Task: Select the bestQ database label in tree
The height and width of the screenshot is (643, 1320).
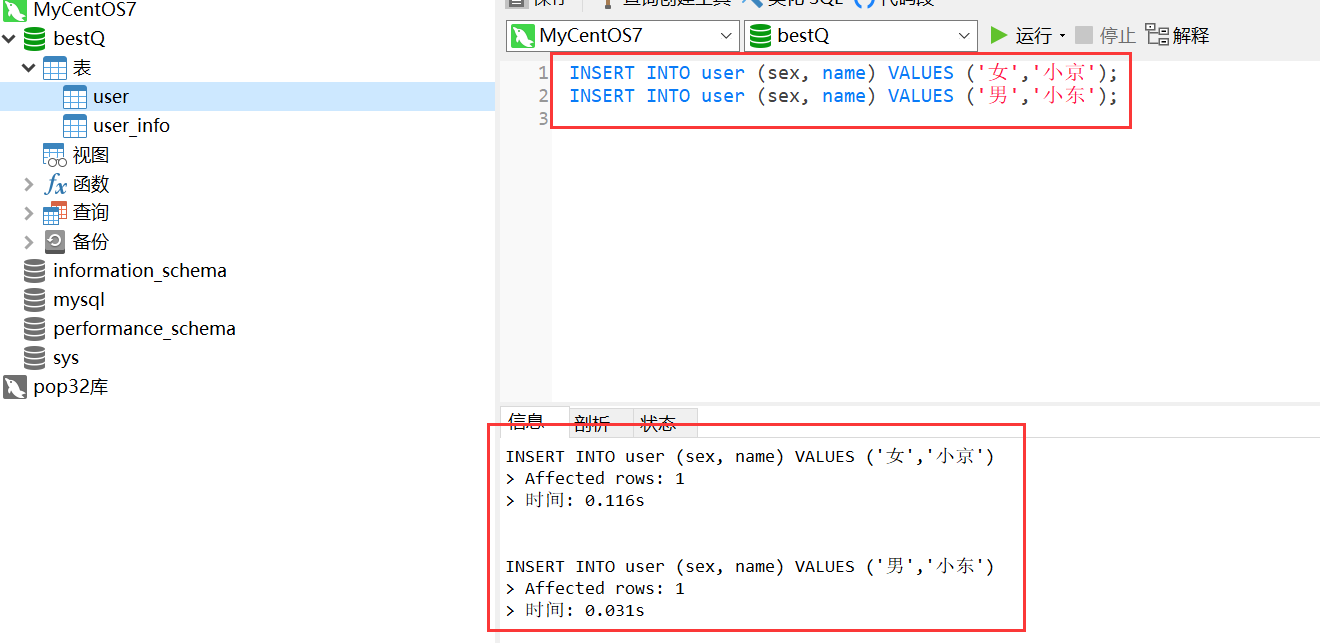Action: point(79,39)
